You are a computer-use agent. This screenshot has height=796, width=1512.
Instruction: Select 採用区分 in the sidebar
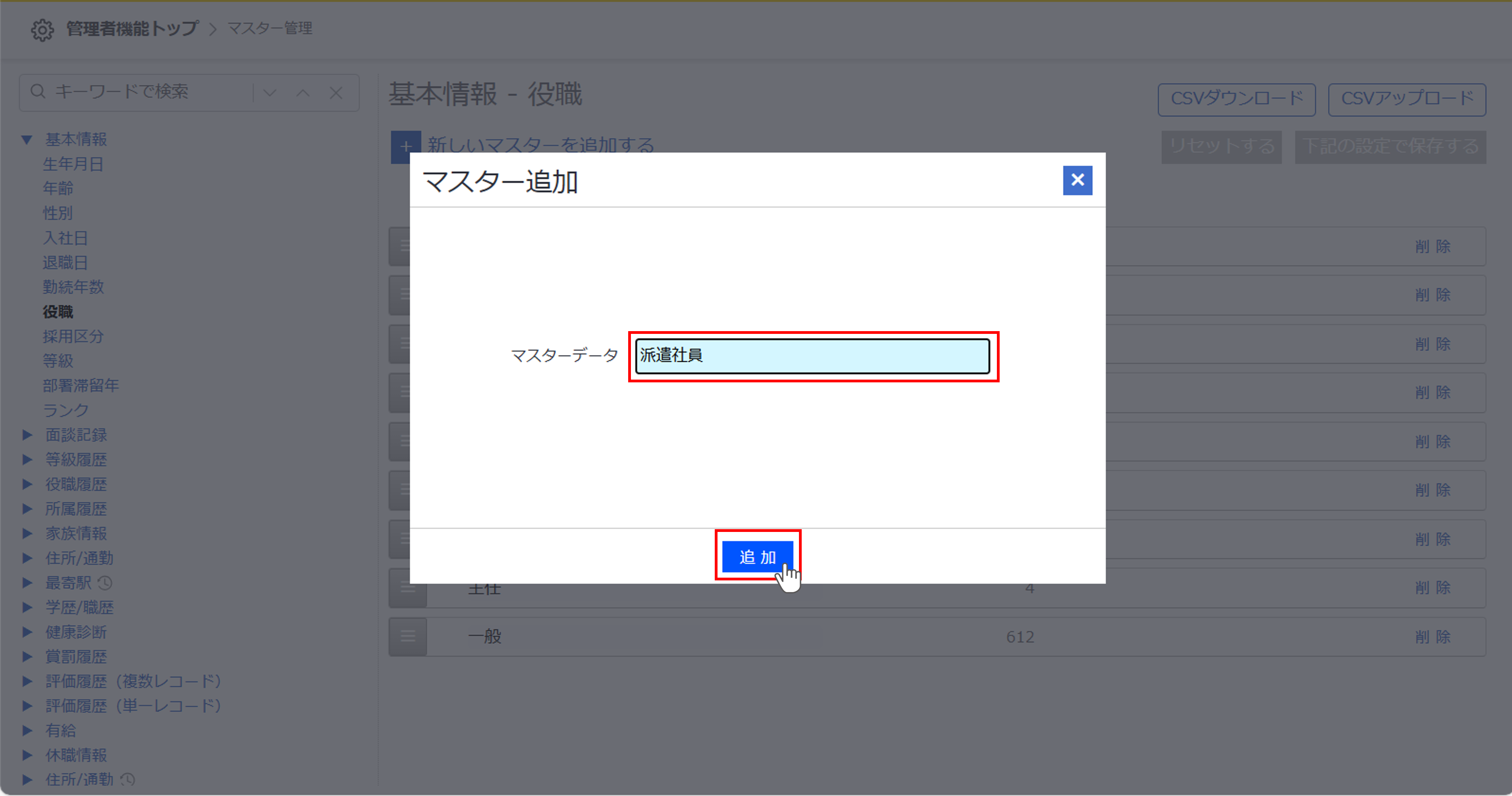pos(73,337)
